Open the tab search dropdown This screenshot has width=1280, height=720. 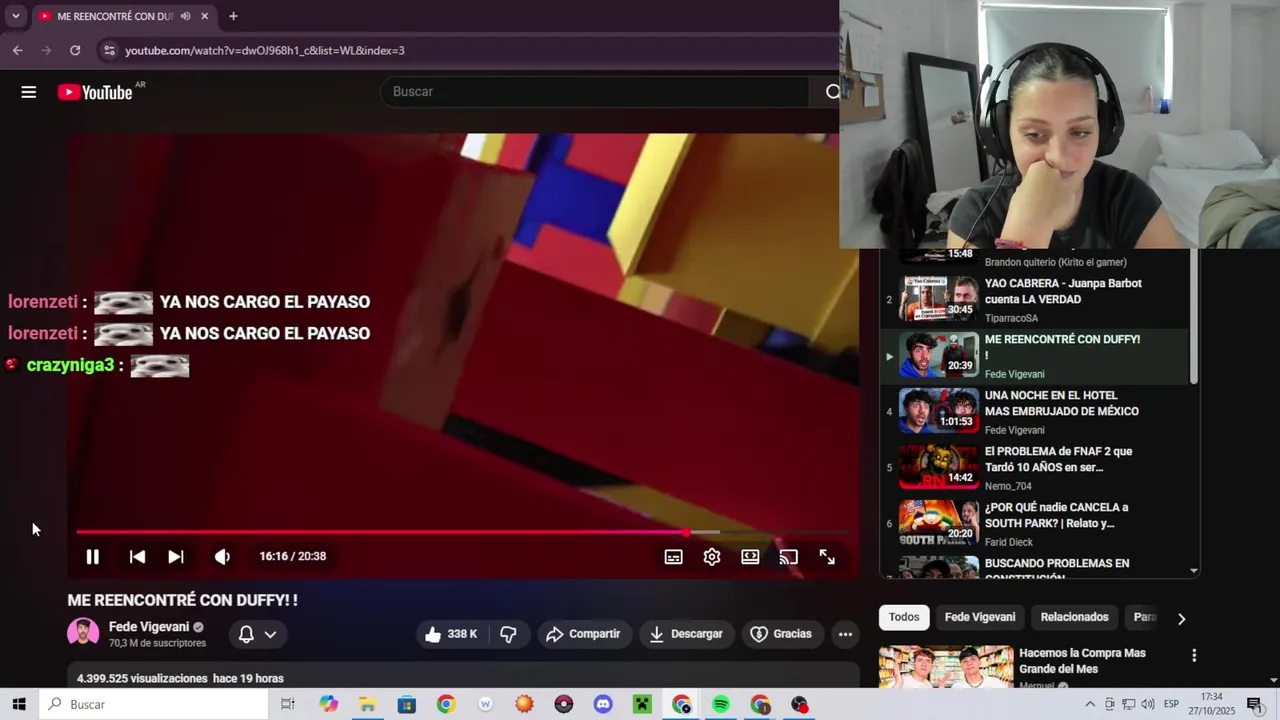pos(15,16)
